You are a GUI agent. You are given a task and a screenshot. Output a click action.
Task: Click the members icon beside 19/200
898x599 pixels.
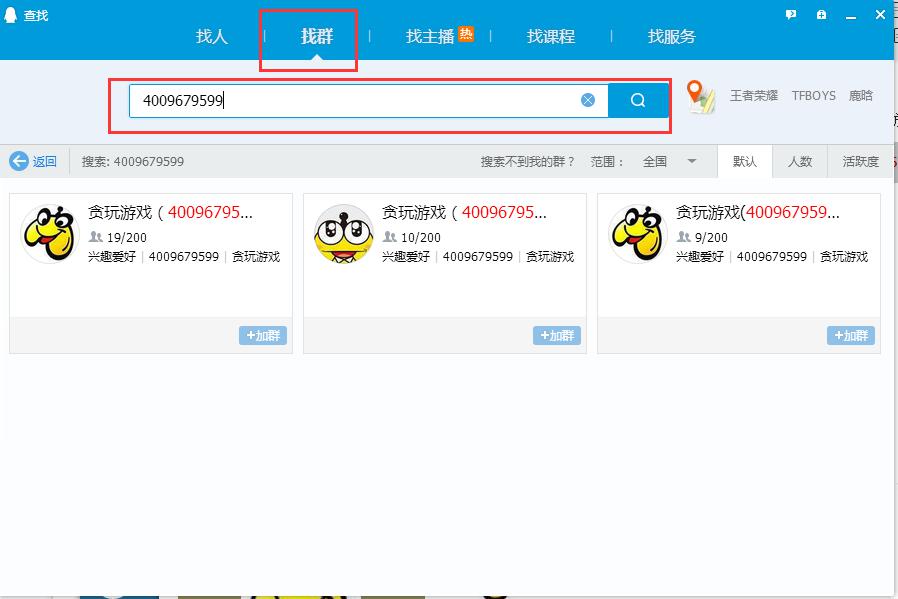pos(96,237)
